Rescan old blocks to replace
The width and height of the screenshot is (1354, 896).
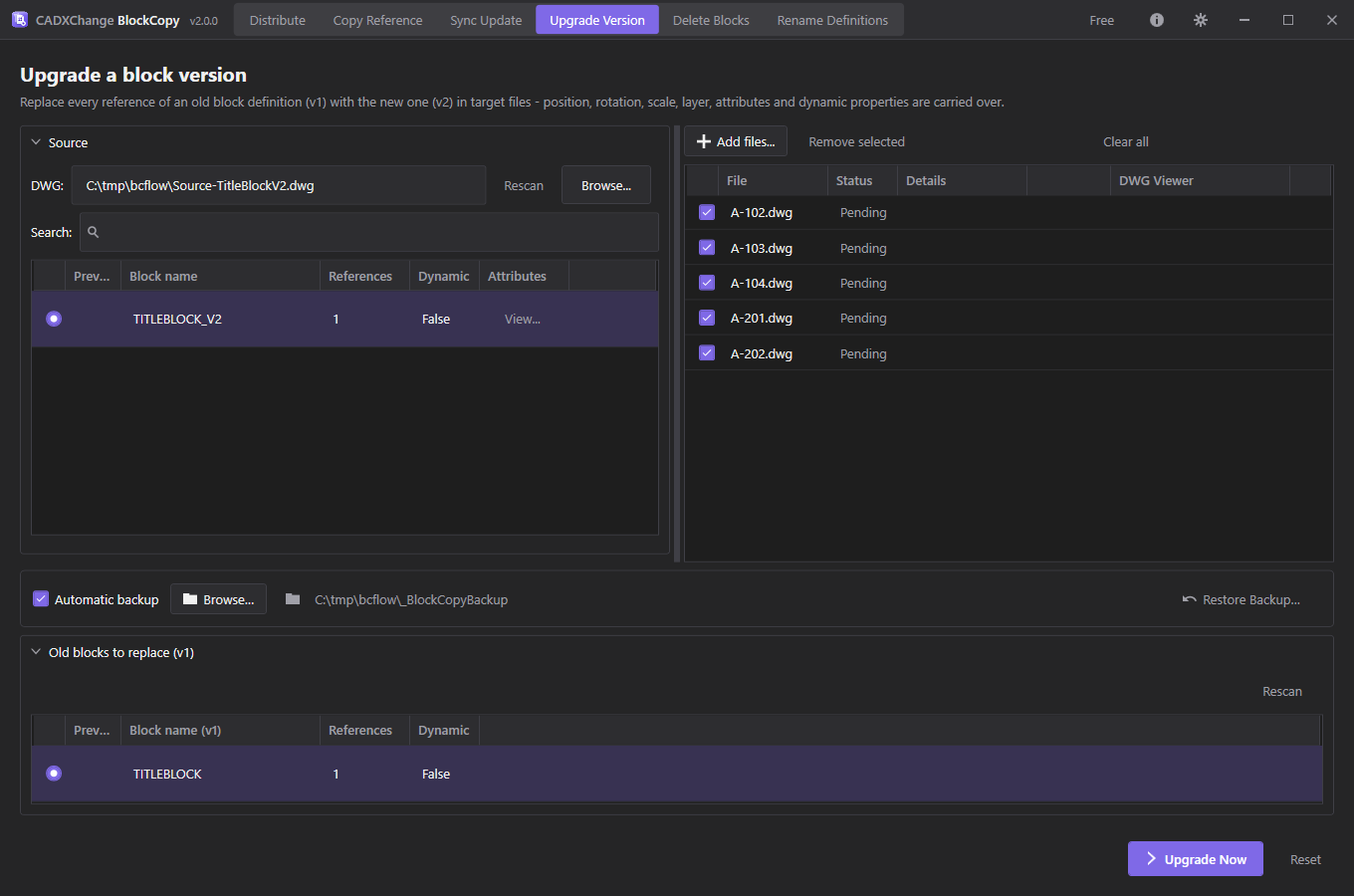coord(1282,691)
